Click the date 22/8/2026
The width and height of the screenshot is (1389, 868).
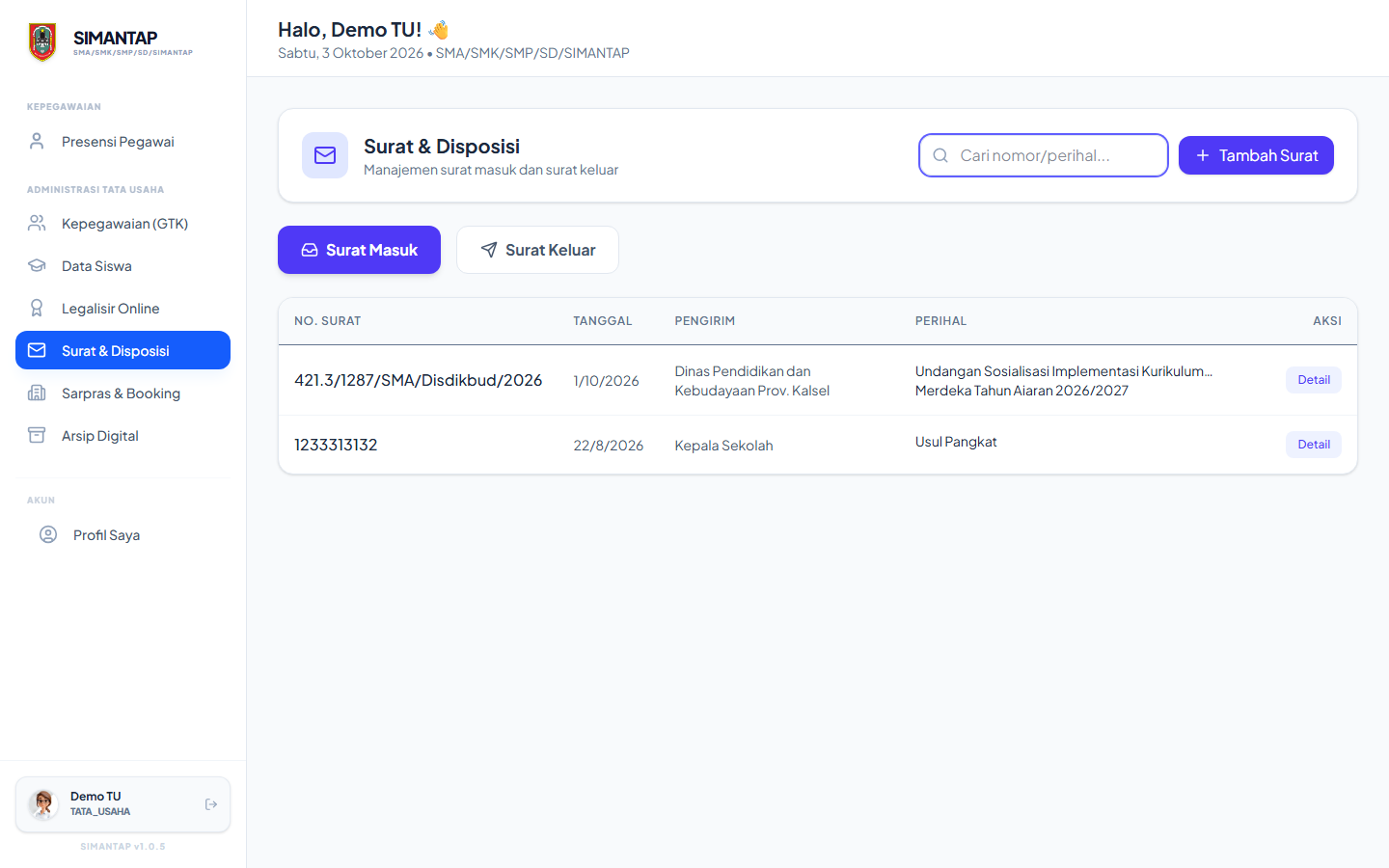(x=609, y=446)
